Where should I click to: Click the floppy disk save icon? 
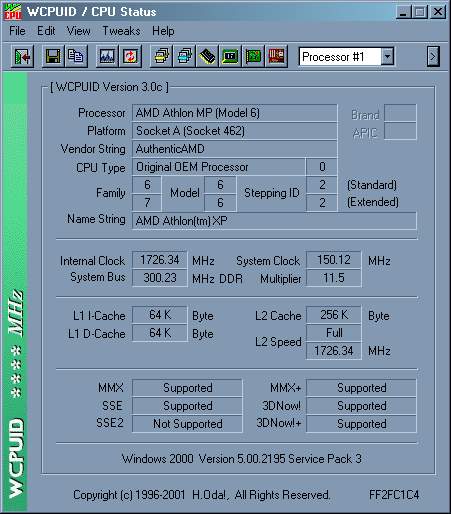[x=53, y=57]
